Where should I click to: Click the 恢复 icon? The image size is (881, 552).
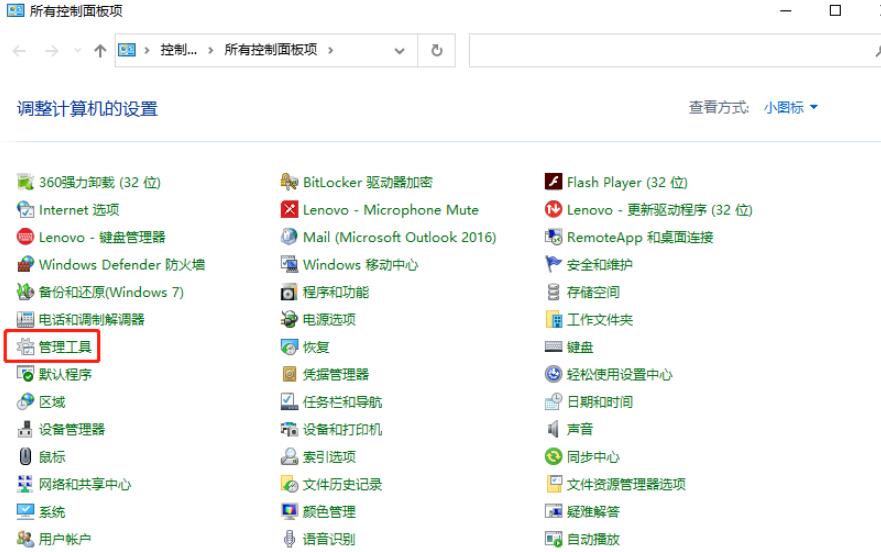point(289,347)
